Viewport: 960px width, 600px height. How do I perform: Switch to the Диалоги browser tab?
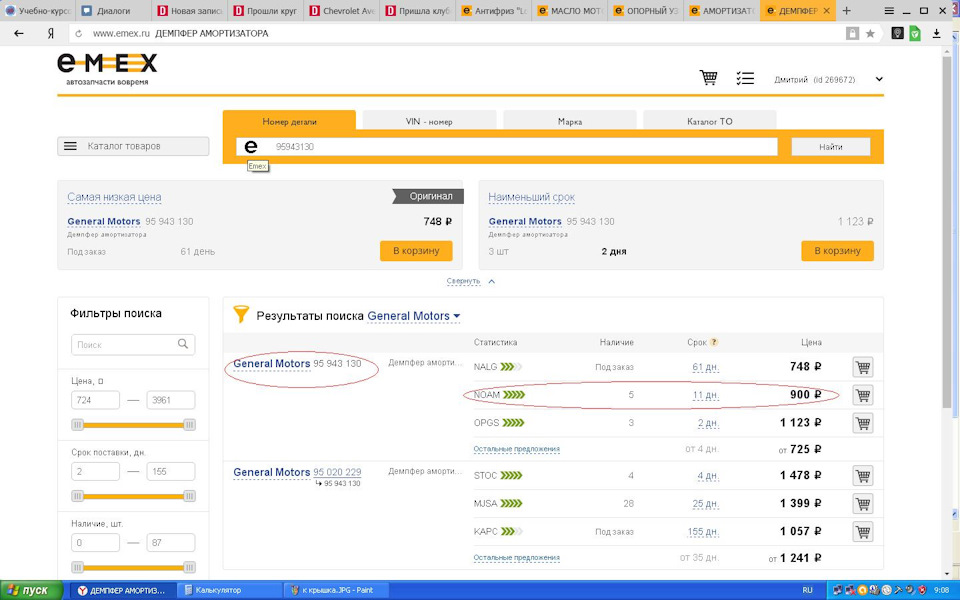pyautogui.click(x=114, y=11)
